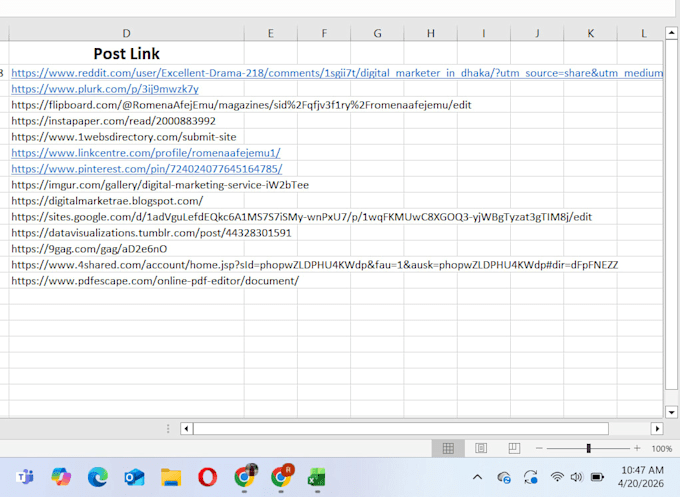
Task: Select the instapaper.com URL cell
Action: click(x=113, y=121)
